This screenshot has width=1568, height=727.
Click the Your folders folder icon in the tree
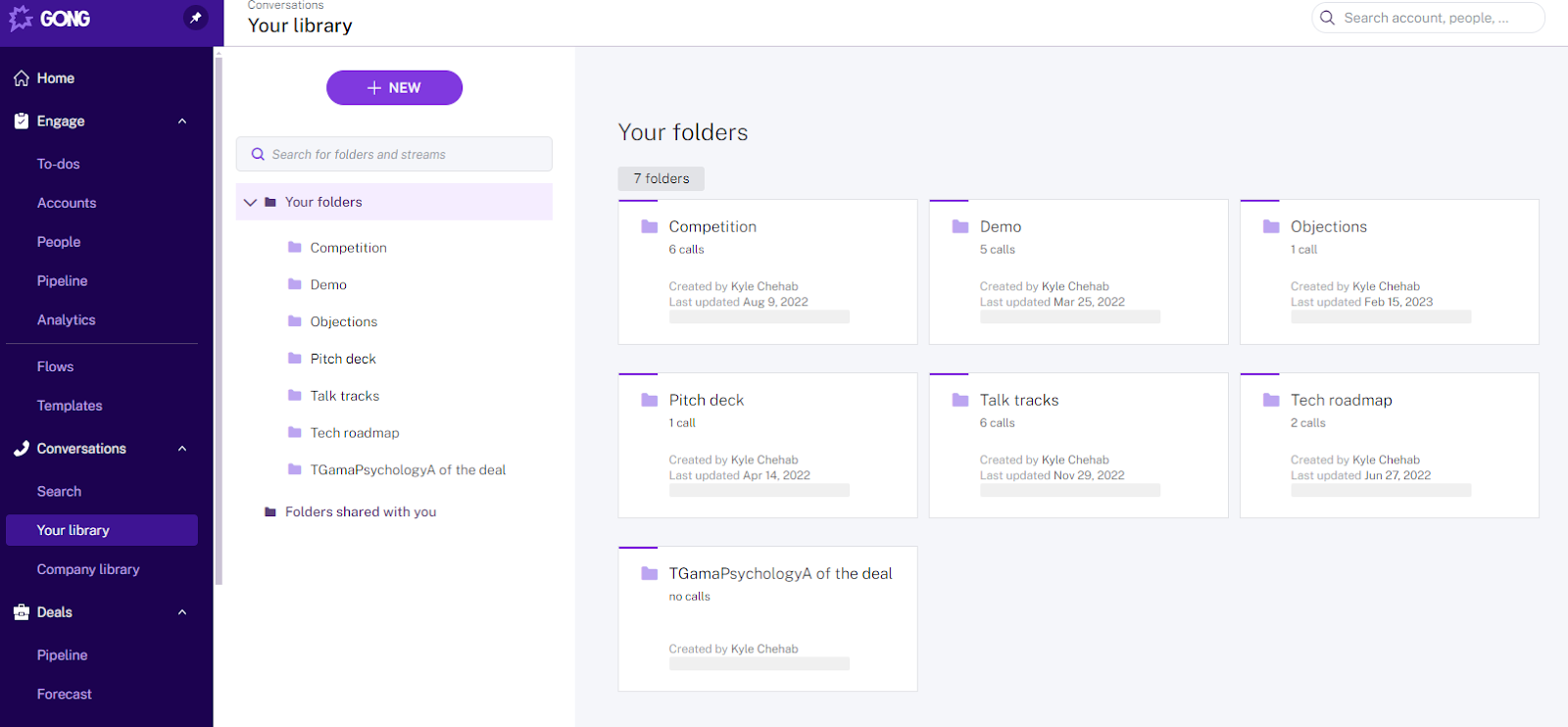click(270, 202)
